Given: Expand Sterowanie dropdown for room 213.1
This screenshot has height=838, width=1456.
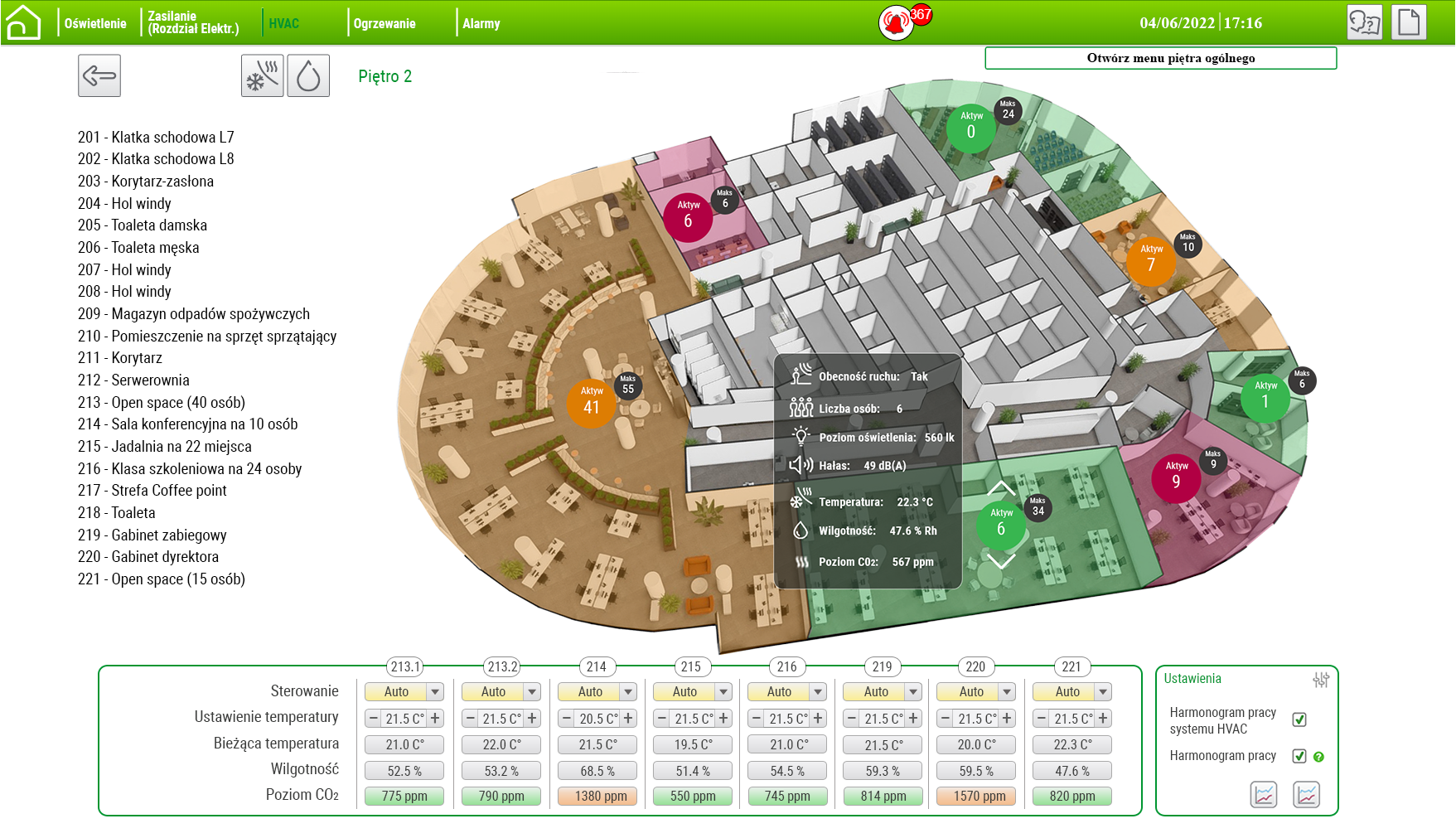Looking at the screenshot, I should point(435,692).
